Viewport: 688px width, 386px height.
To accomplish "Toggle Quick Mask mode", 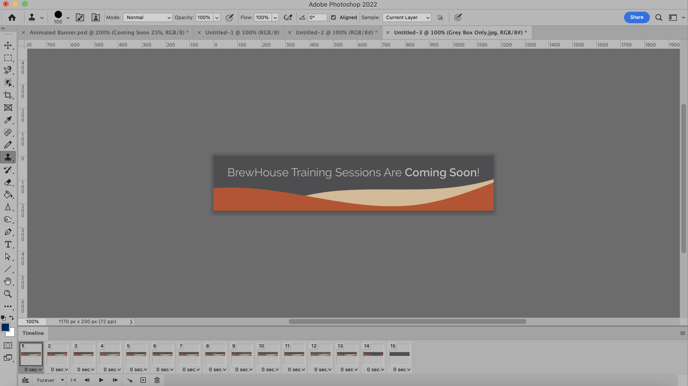I will point(8,346).
